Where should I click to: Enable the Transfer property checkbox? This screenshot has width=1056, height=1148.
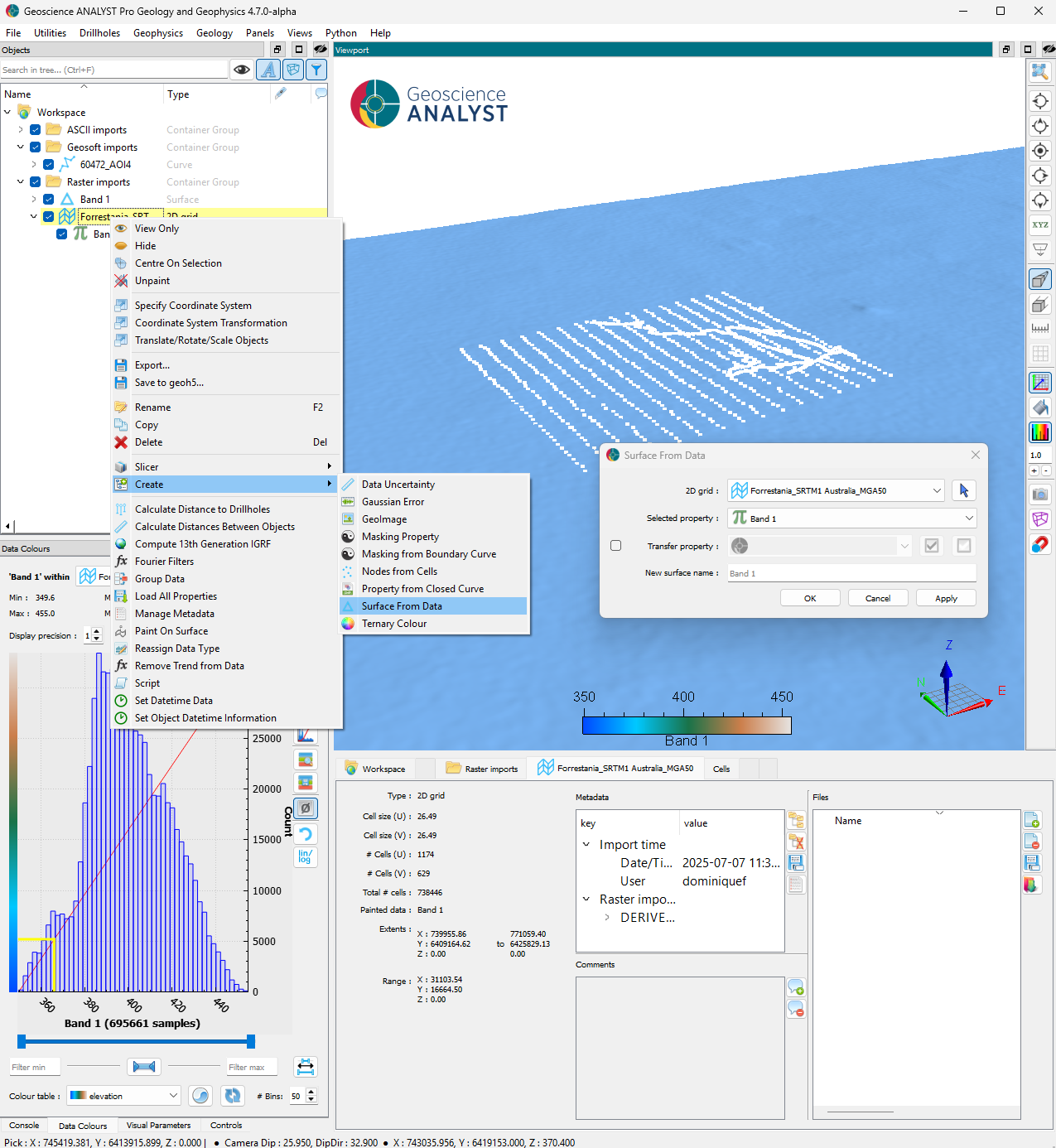(615, 546)
